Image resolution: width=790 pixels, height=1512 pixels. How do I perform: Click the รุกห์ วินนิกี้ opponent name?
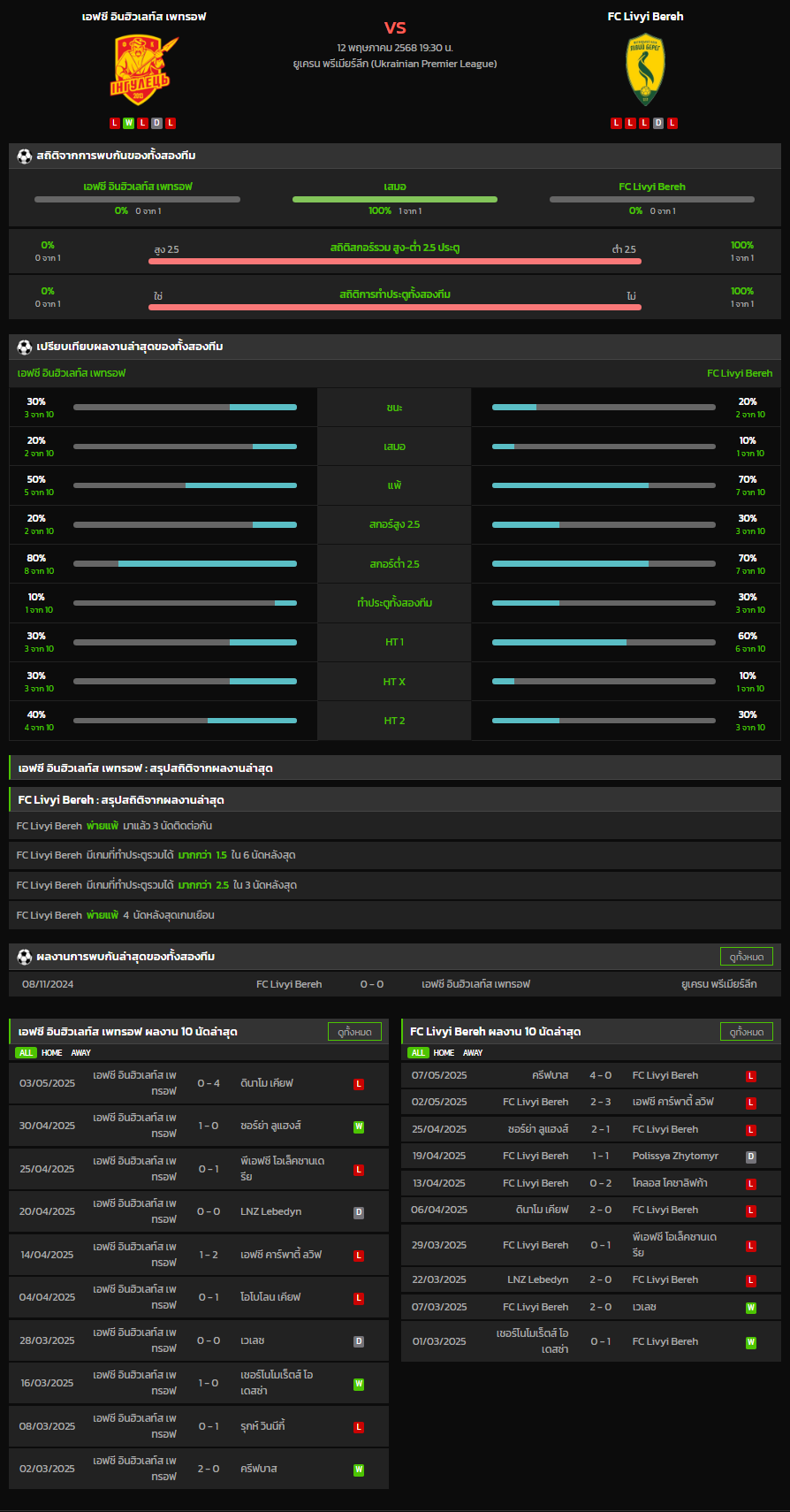point(262,1426)
